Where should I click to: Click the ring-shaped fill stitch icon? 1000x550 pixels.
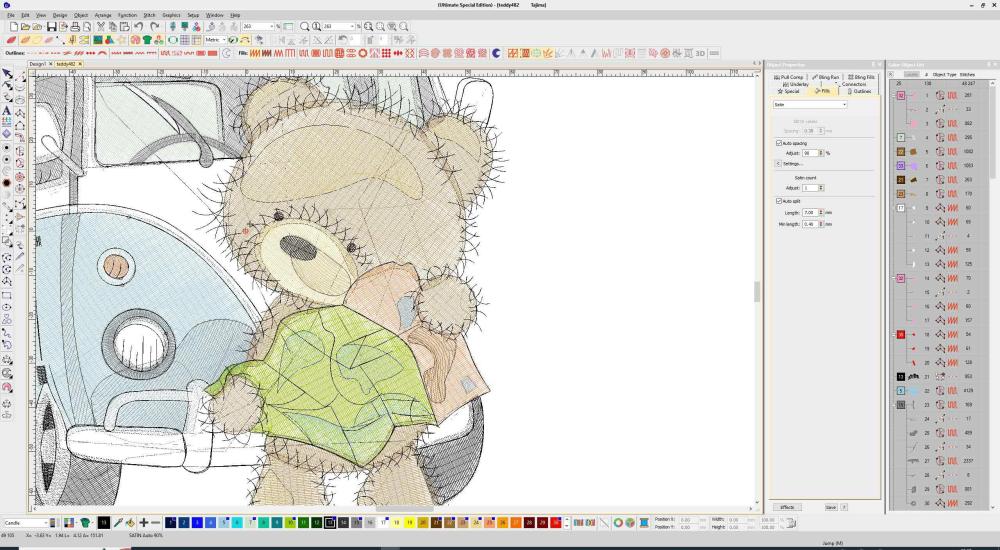point(363,53)
